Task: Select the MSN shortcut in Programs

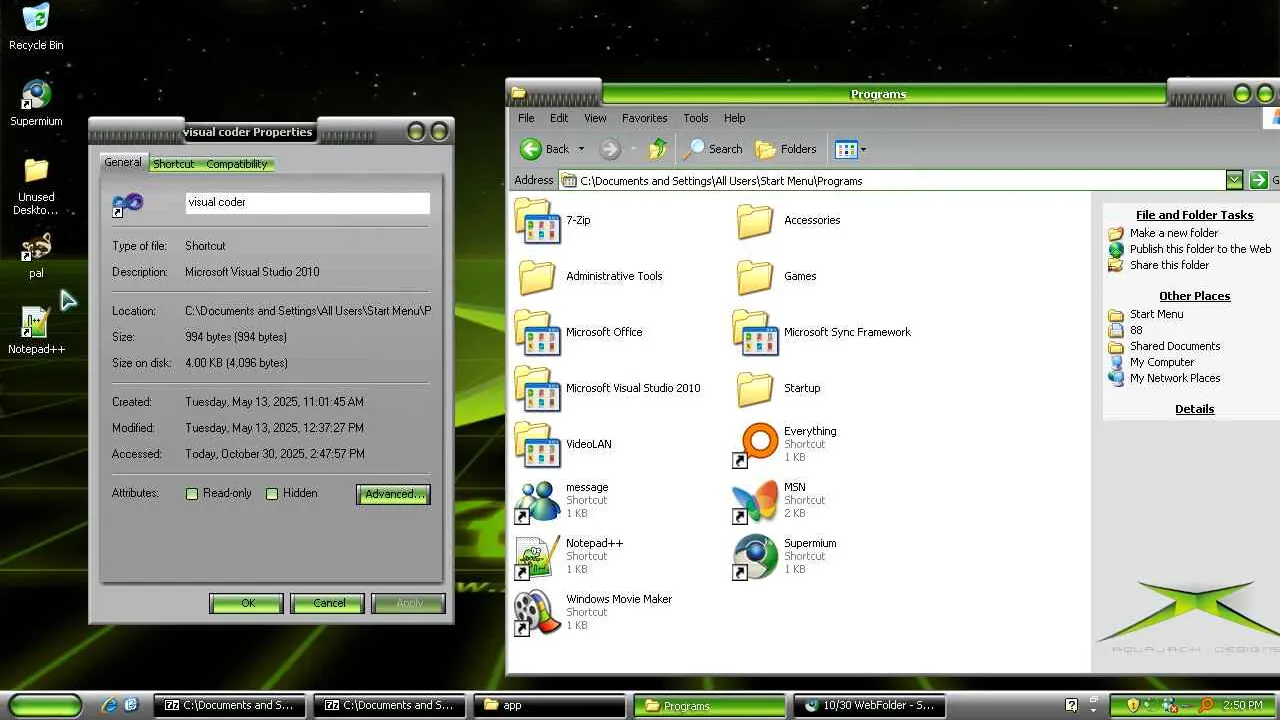Action: [x=779, y=500]
